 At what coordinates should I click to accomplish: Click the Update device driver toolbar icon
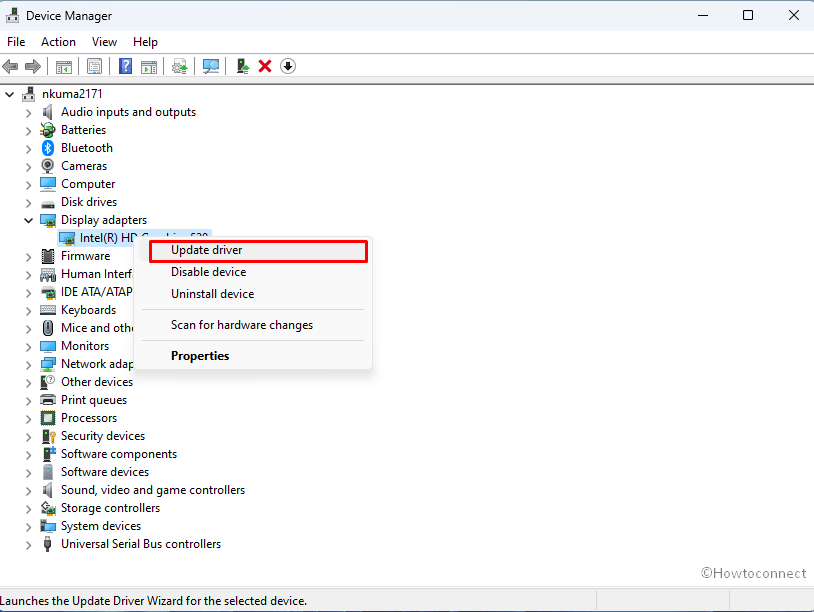180,66
